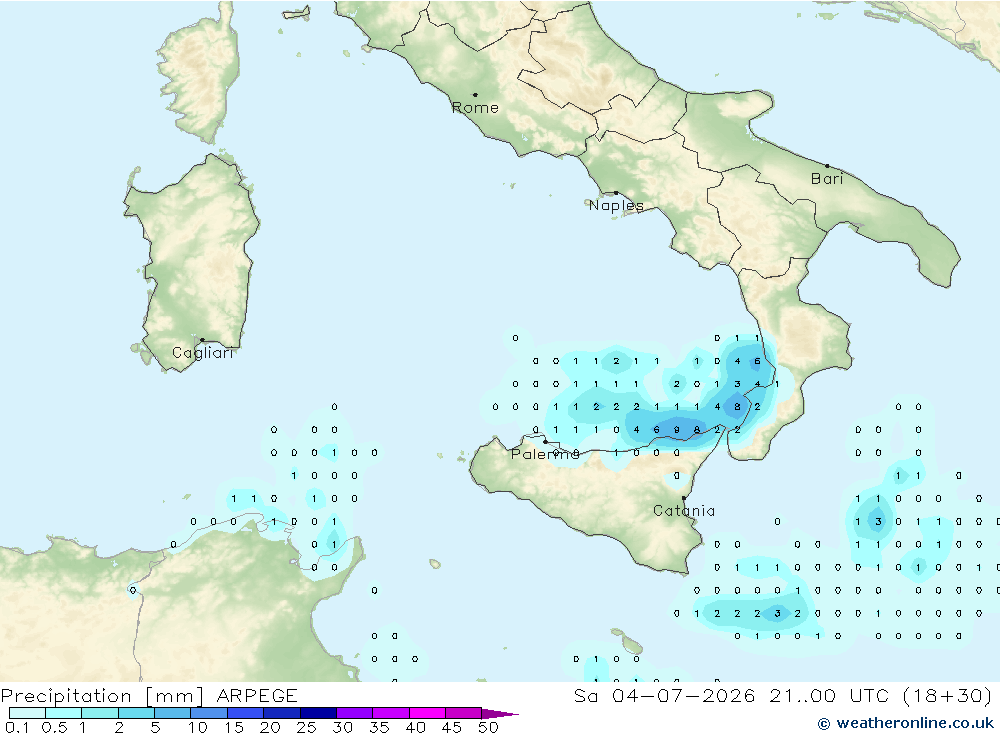Select the Rome city label
1000x733 pixels.
pos(475,108)
